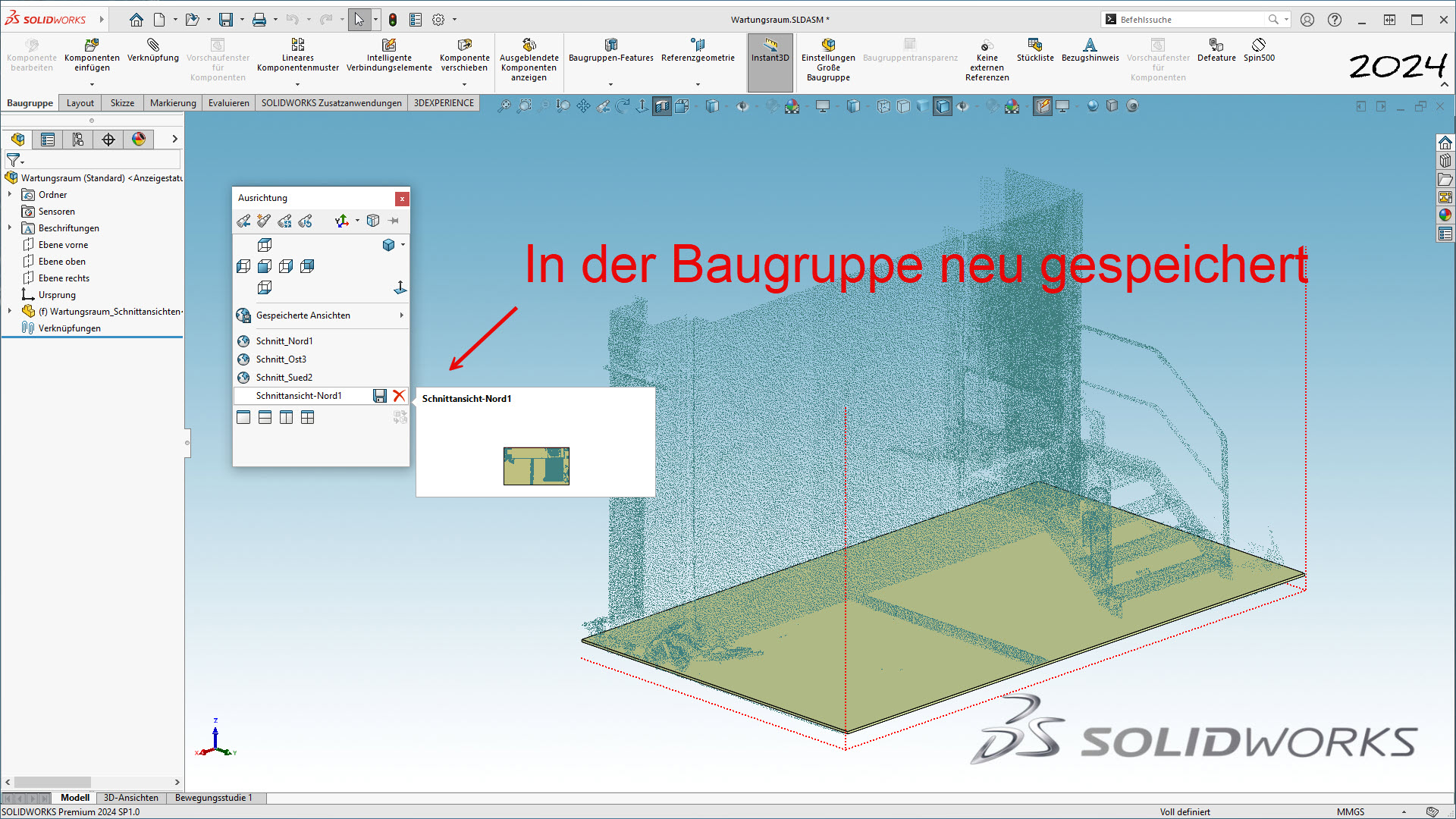
Task: Switch to Bewegungsstudie 1 tab
Action: coord(213,798)
